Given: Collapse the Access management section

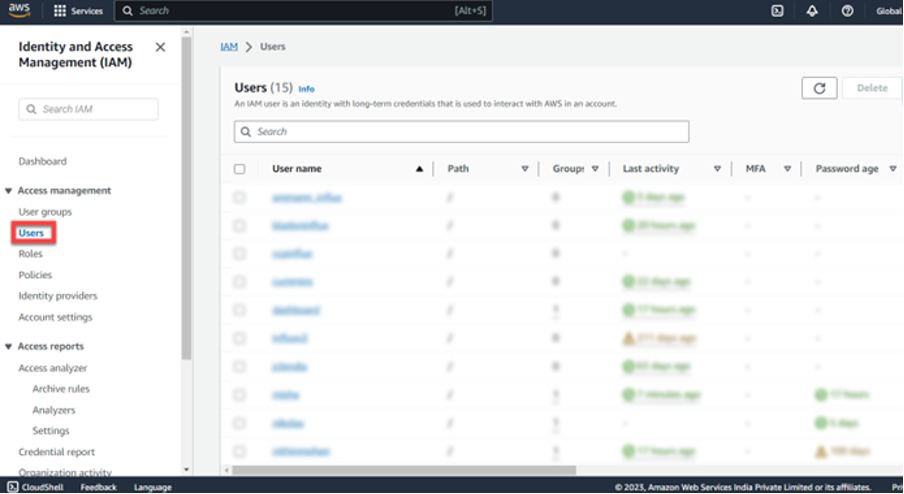Looking at the screenshot, I should tap(9, 191).
